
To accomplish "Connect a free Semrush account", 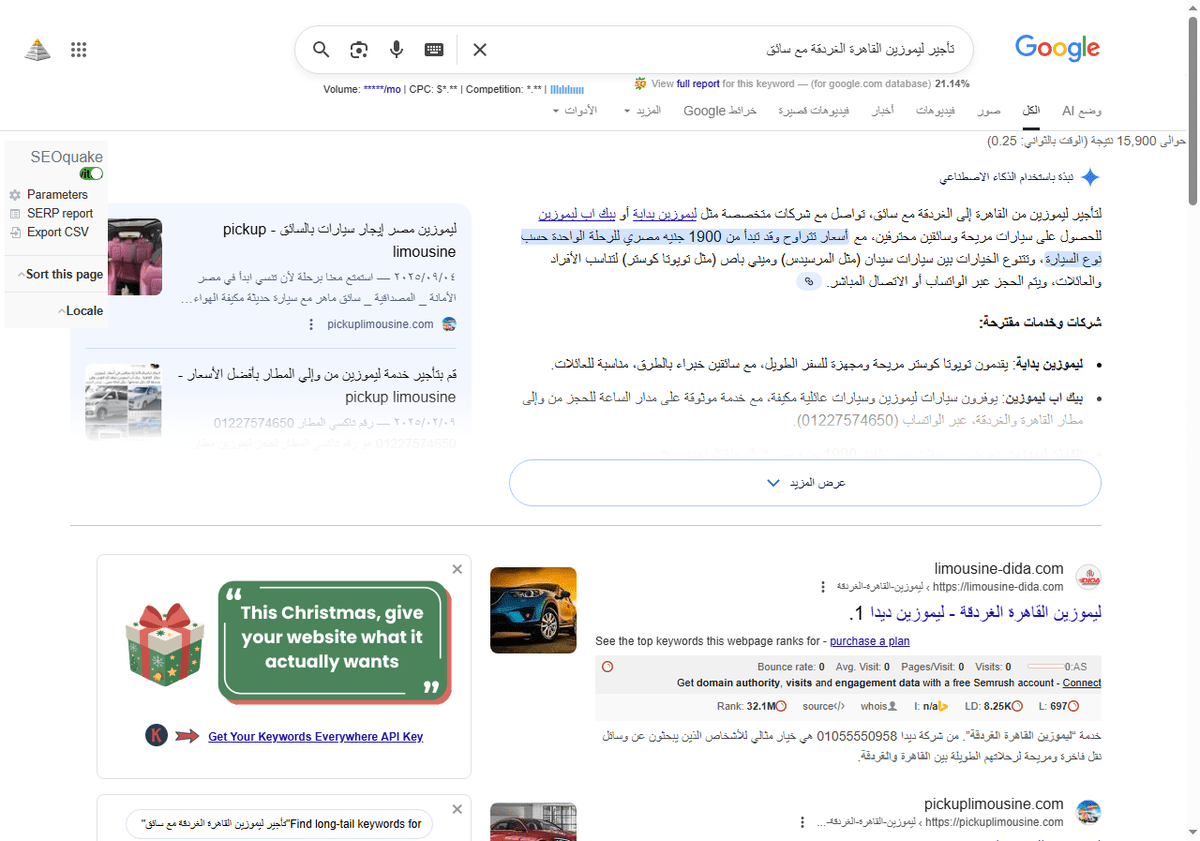I will point(1081,683).
